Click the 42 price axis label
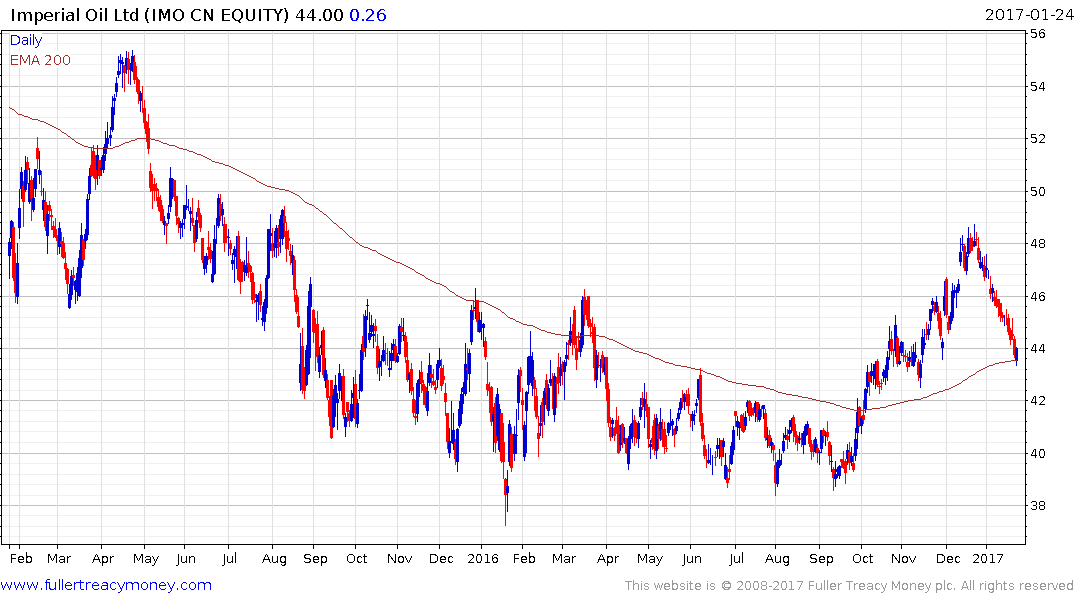Viewport: 1075px width, 600px height. [1038, 400]
